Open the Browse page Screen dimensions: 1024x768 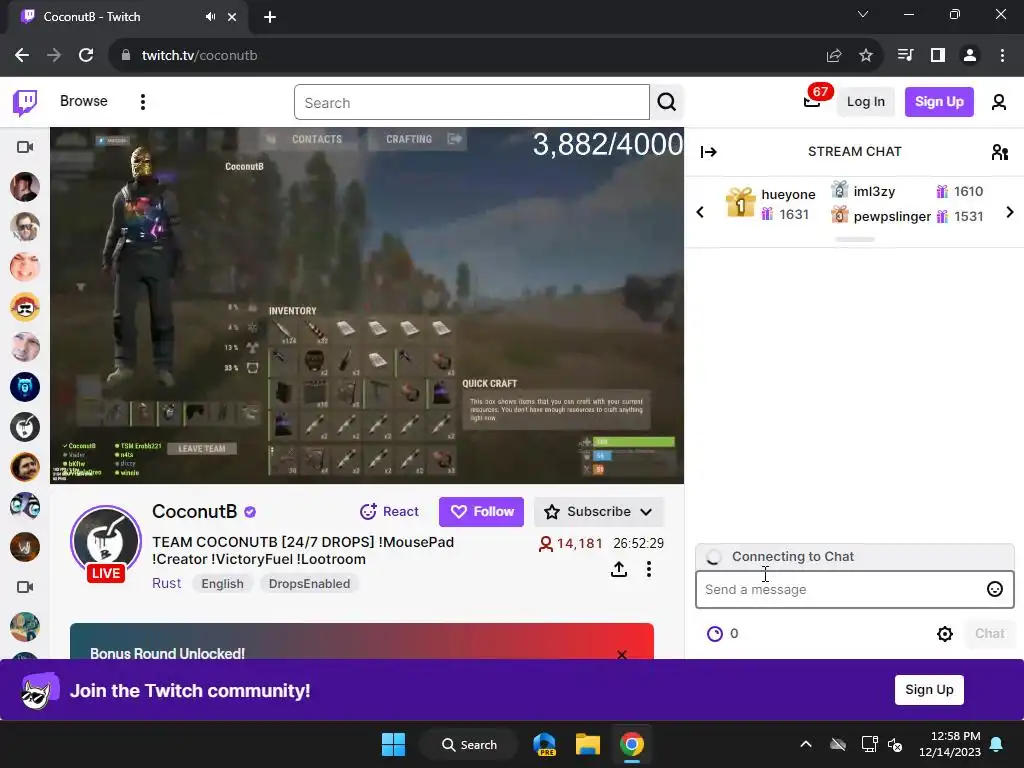(84, 101)
